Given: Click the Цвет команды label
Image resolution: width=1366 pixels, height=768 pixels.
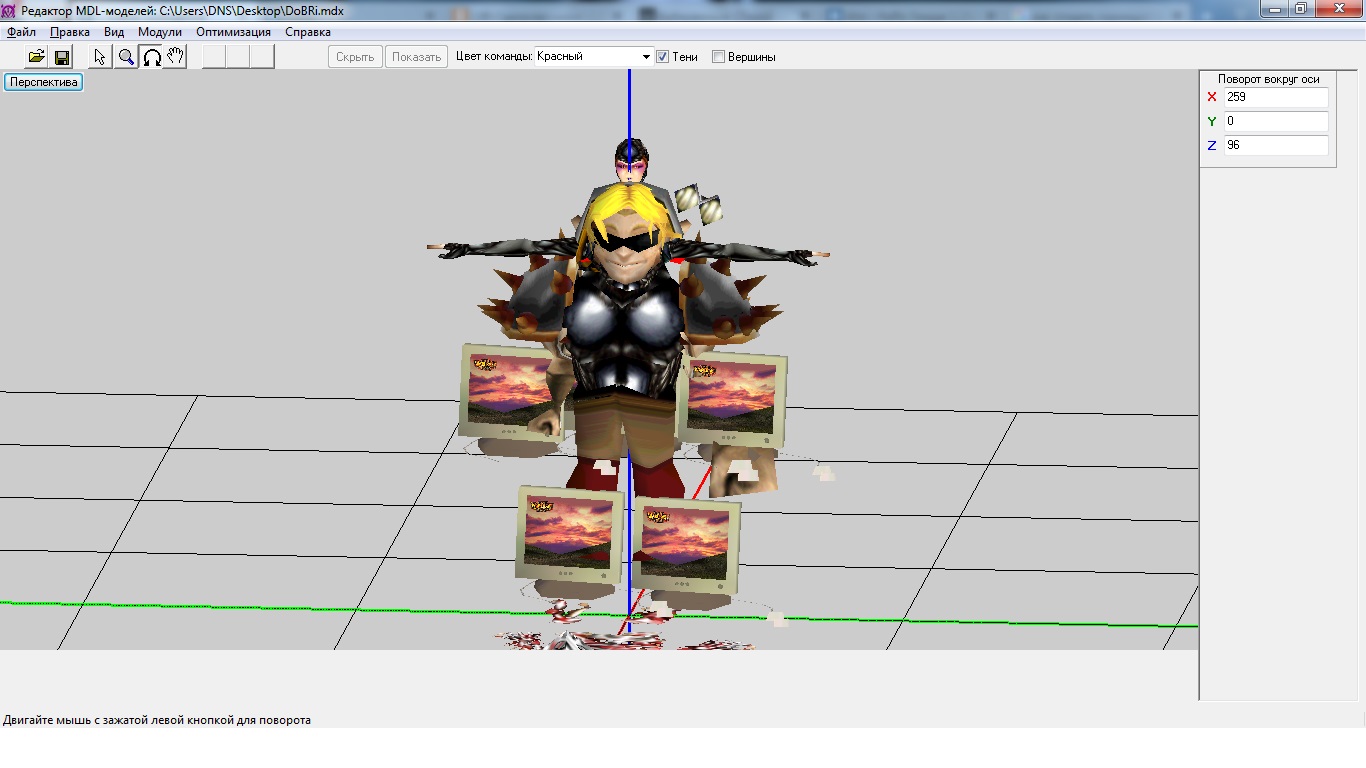Looking at the screenshot, I should [494, 57].
